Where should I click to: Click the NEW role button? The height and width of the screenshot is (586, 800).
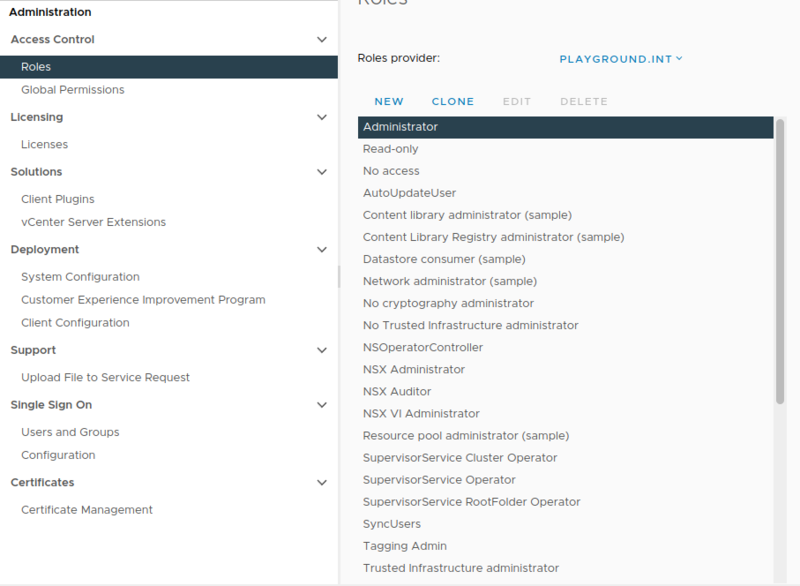[x=389, y=102]
